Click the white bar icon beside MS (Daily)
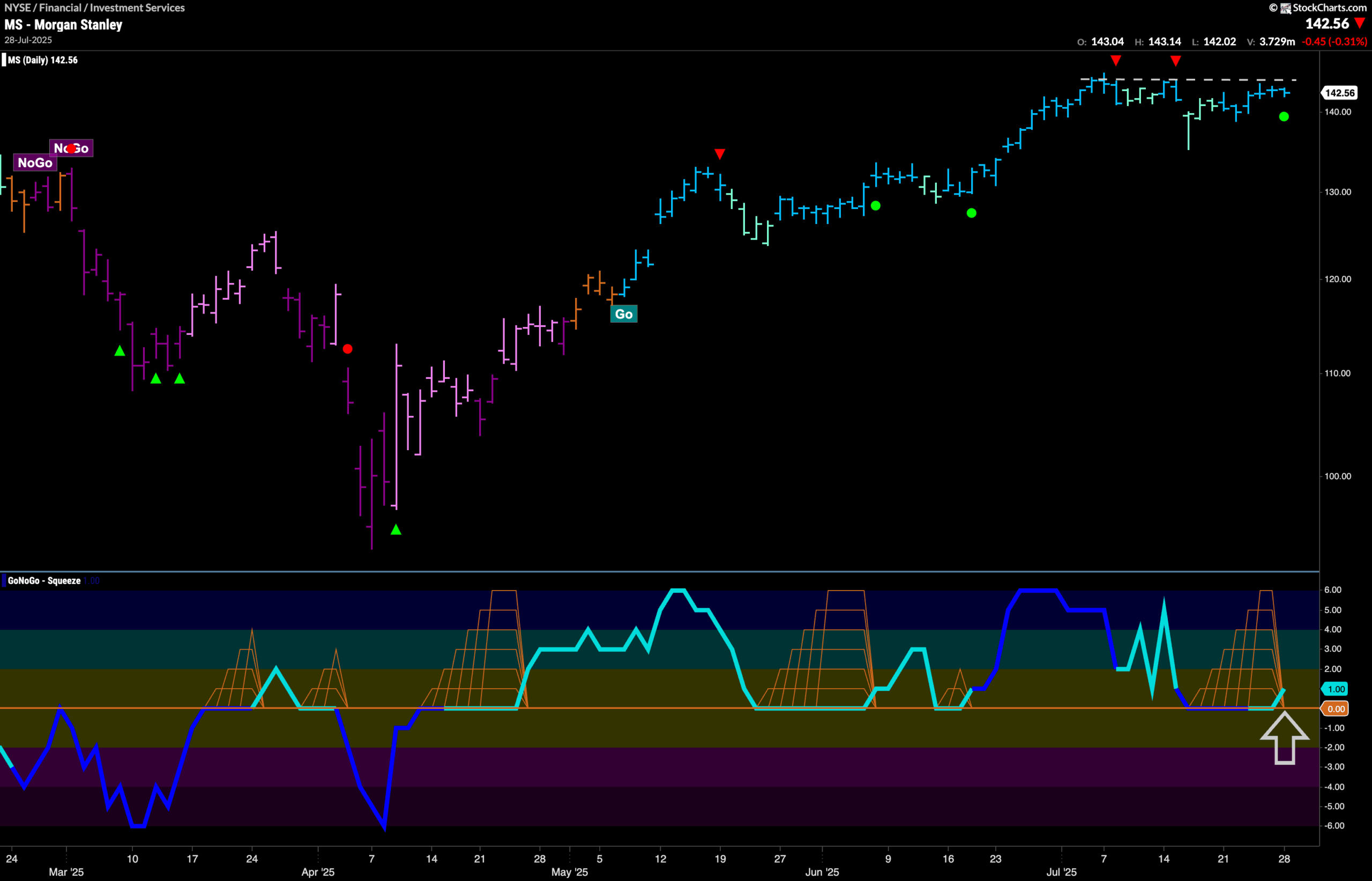 3,60
